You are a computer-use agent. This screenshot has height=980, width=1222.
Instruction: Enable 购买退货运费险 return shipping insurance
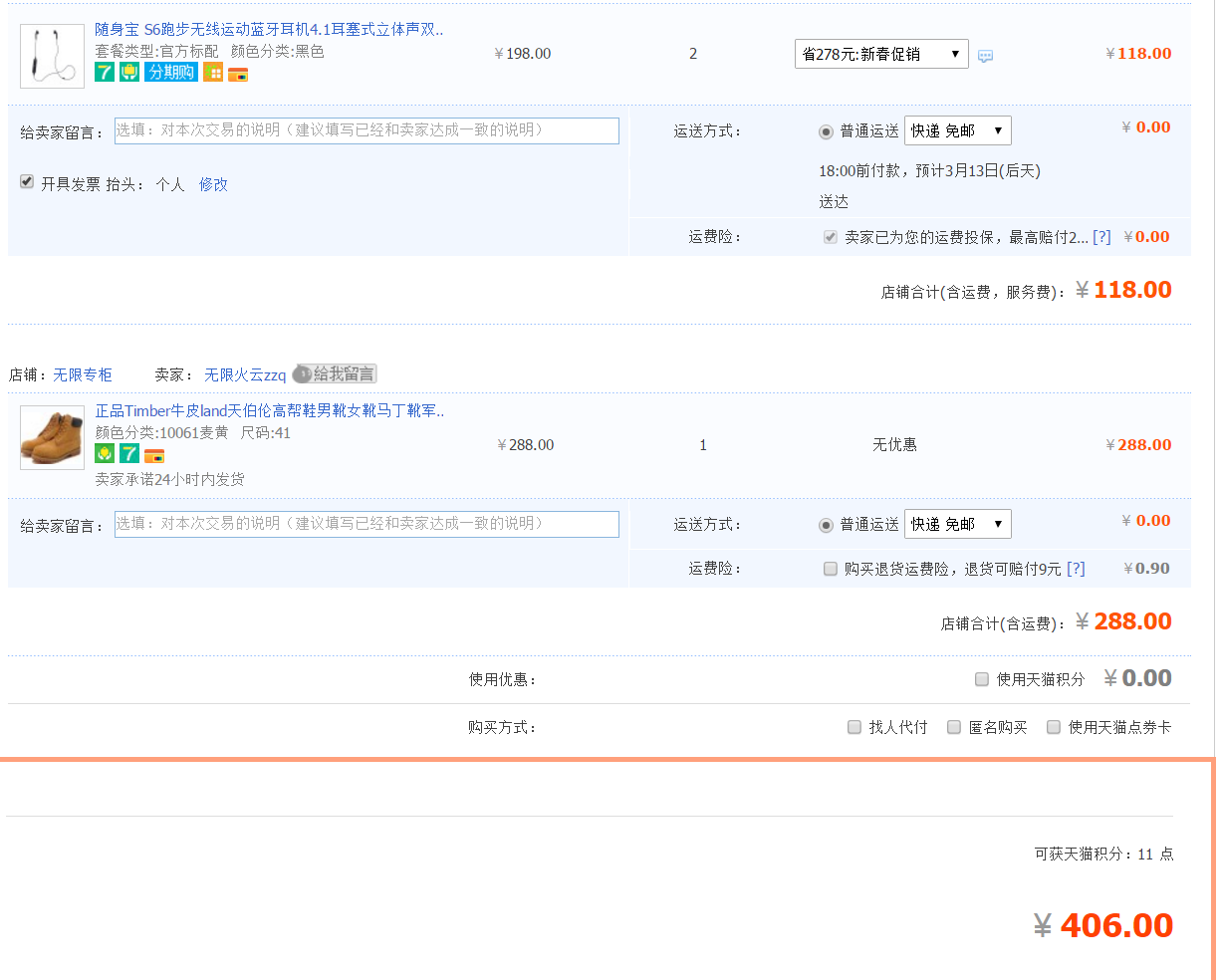pyautogui.click(x=831, y=569)
